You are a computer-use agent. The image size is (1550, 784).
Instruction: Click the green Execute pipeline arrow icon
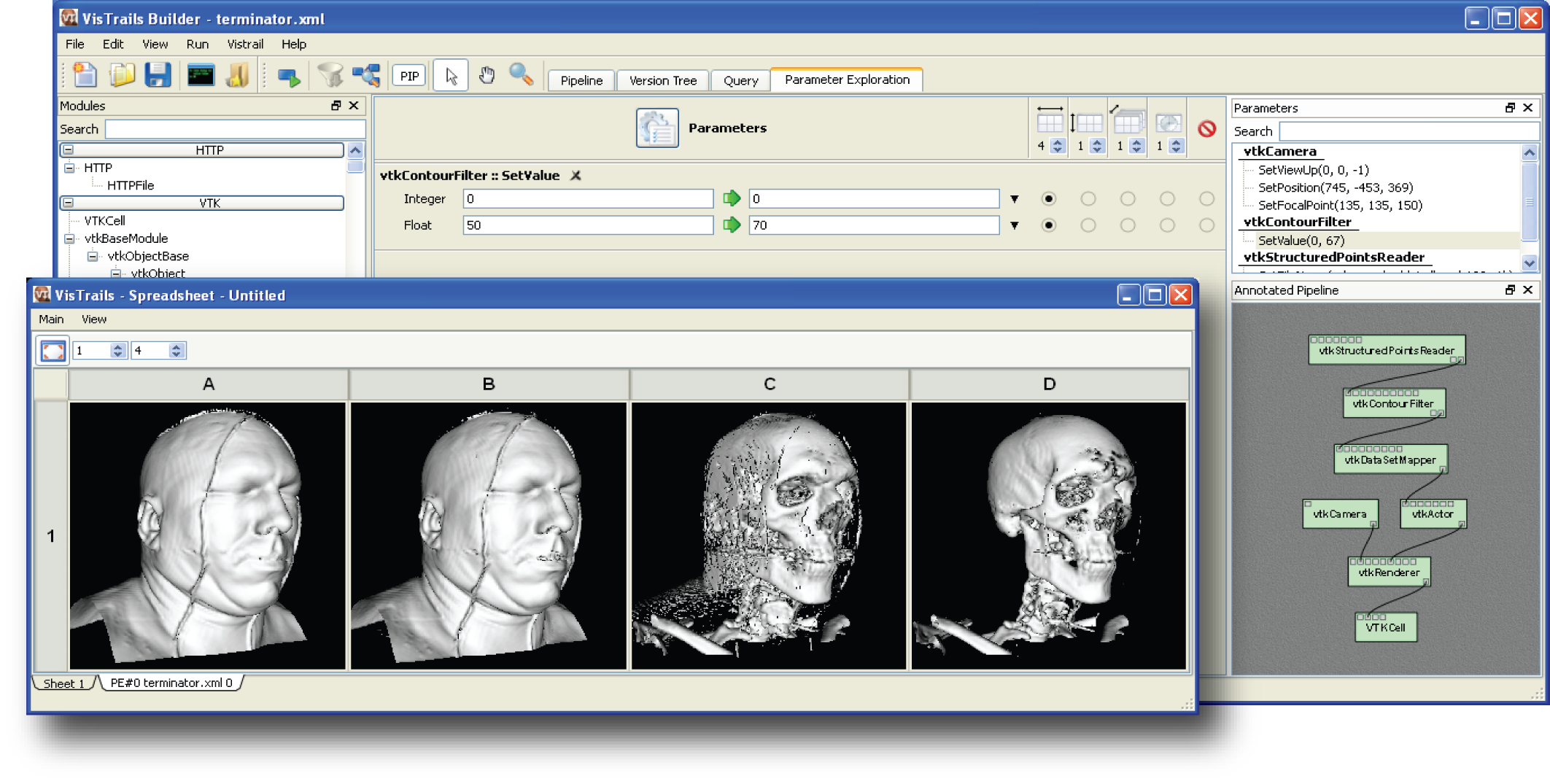(x=290, y=77)
